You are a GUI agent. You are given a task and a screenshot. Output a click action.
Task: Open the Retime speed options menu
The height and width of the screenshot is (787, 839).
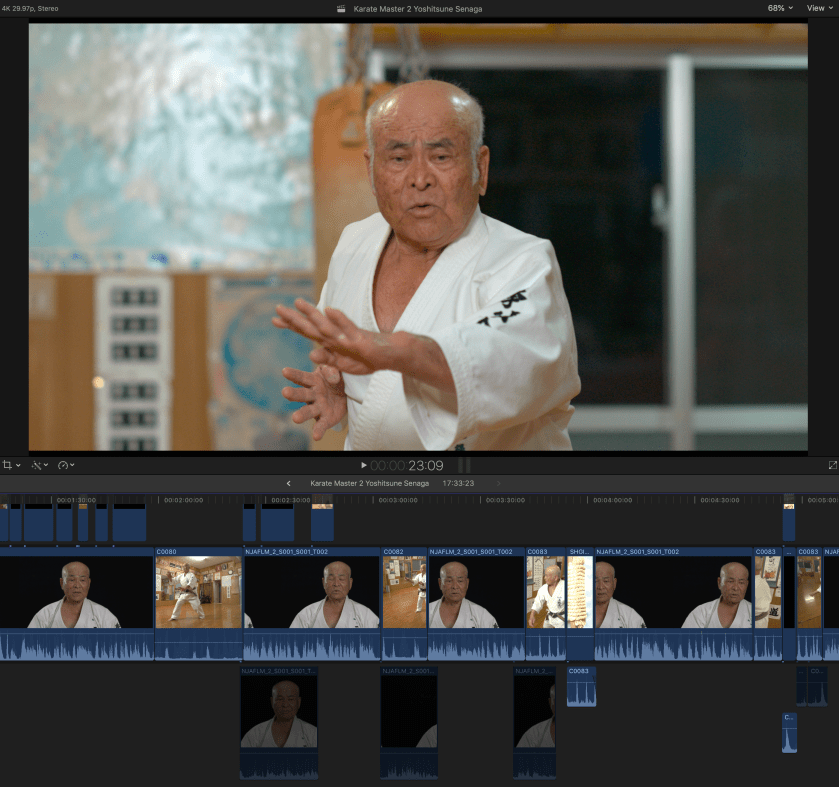[66, 465]
